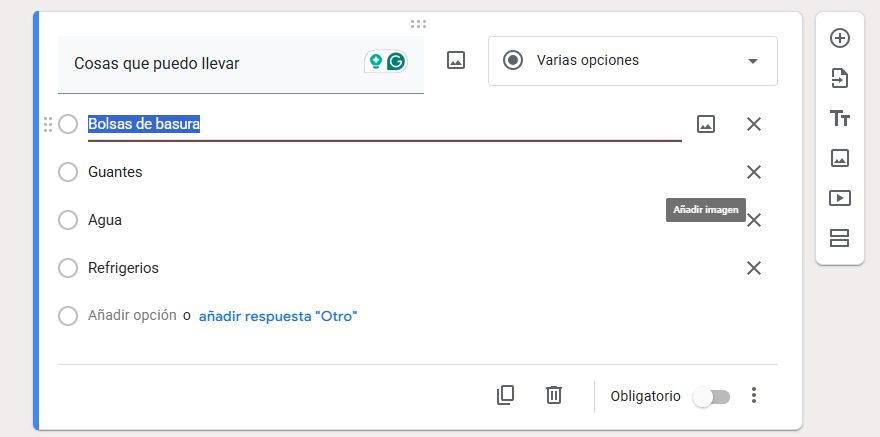
Task: Remove the Guantes option
Action: coord(754,172)
